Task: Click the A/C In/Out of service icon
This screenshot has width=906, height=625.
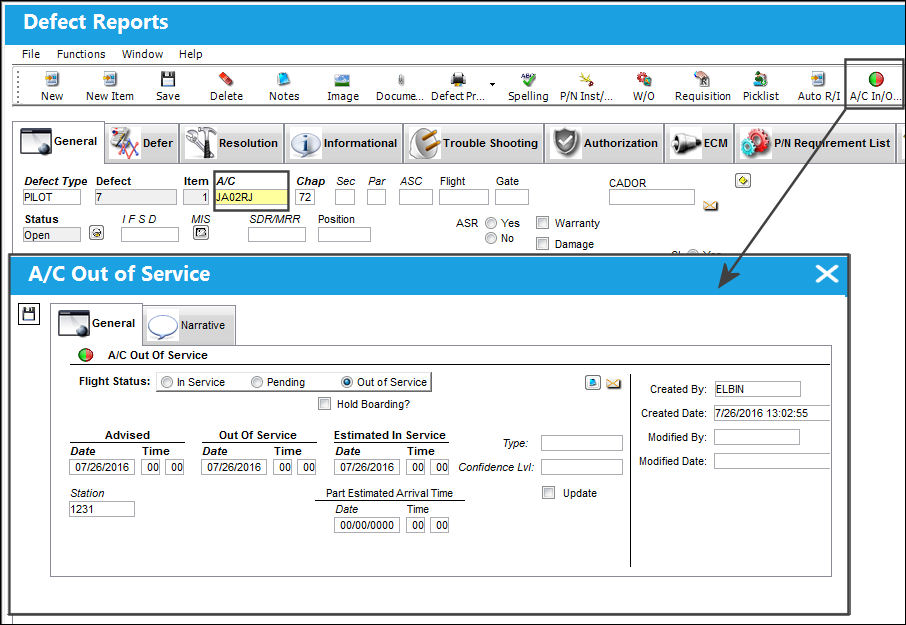Action: (876, 79)
